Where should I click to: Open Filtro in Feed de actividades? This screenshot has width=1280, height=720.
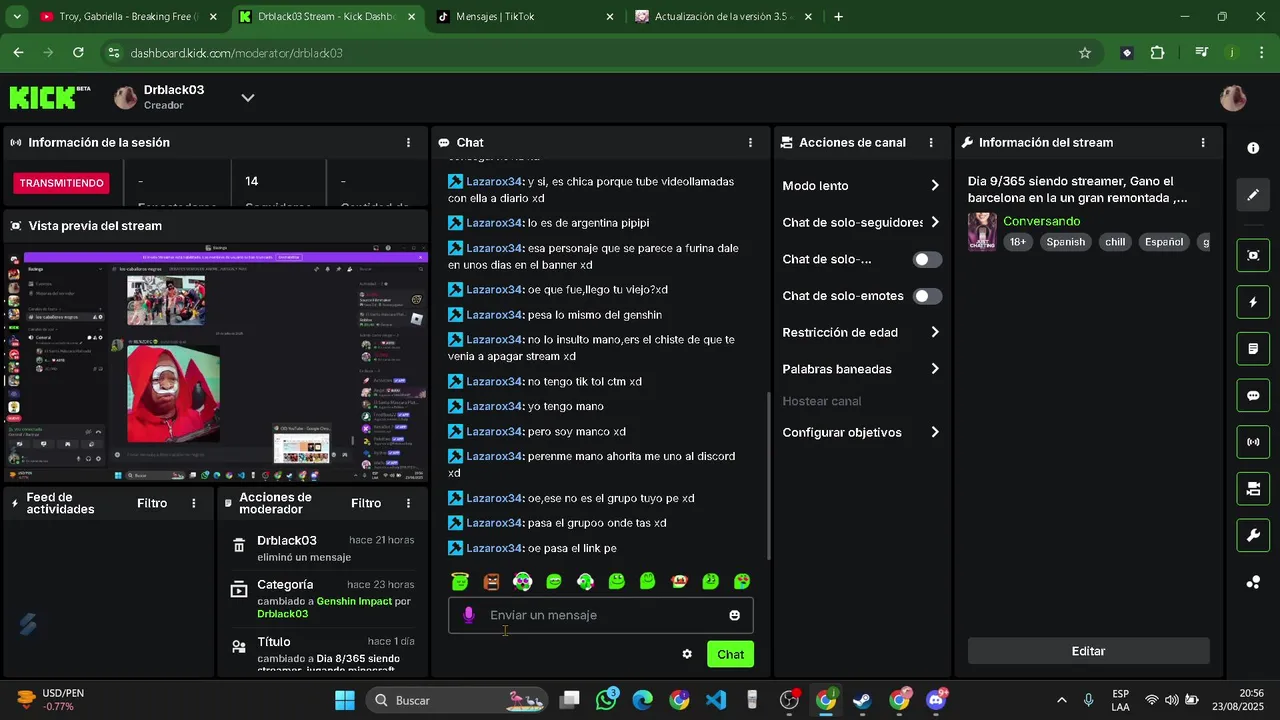click(x=152, y=503)
